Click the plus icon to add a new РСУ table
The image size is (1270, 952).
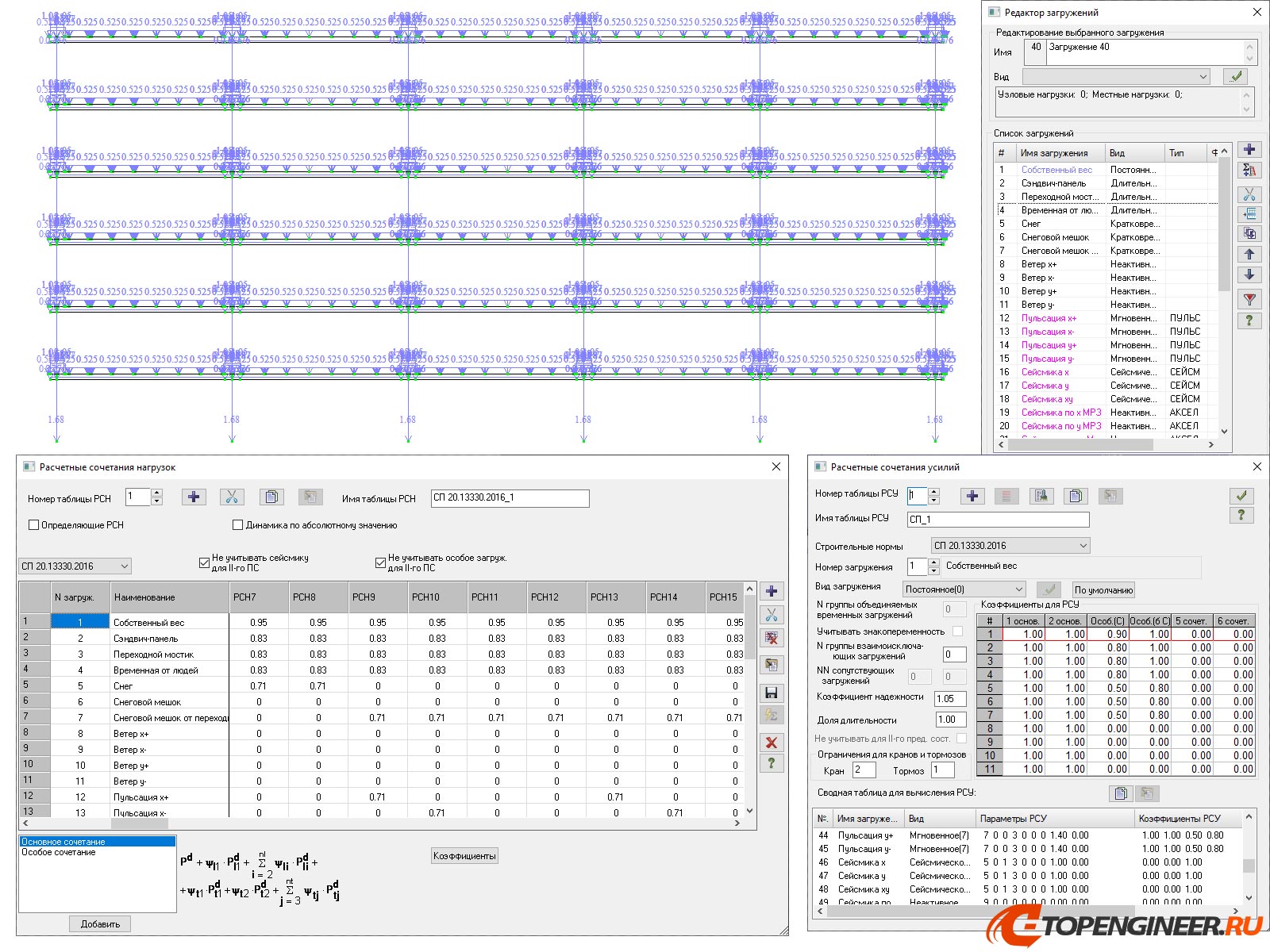click(972, 496)
